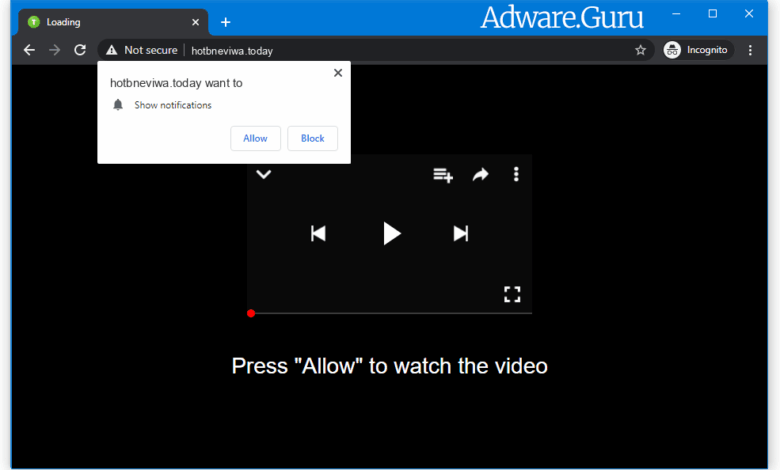The width and height of the screenshot is (780, 470).
Task: Collapse the video with the chevron-down icon
Action: tap(264, 174)
